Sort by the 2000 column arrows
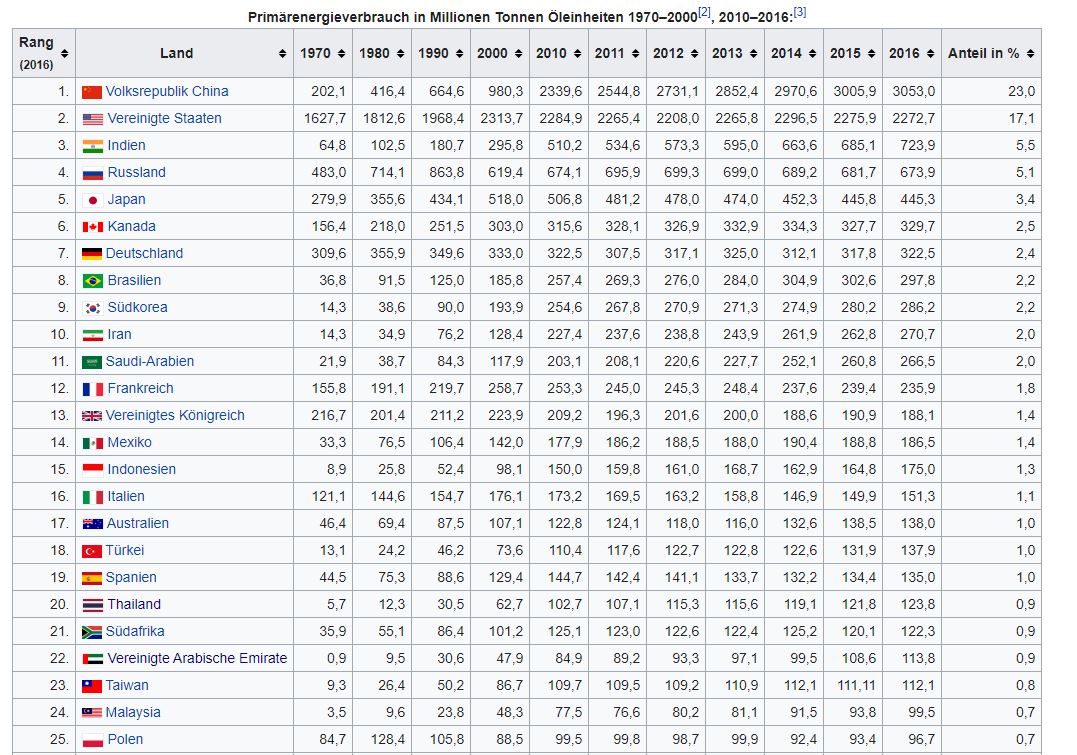This screenshot has height=755, width=1077. (519, 54)
